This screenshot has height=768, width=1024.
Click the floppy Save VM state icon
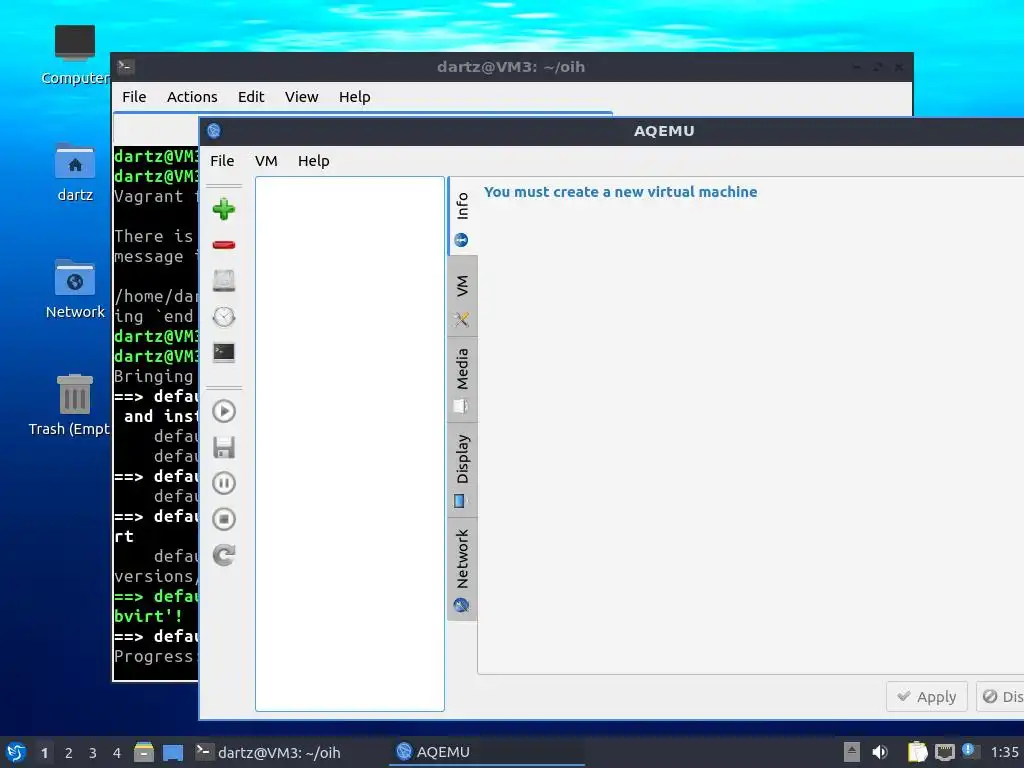223,447
